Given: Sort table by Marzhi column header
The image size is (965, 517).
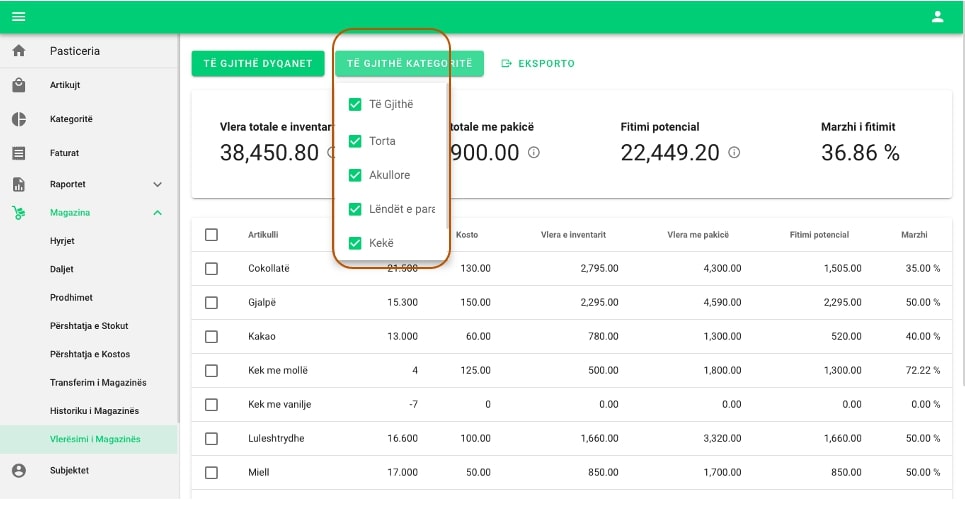Looking at the screenshot, I should tap(914, 235).
